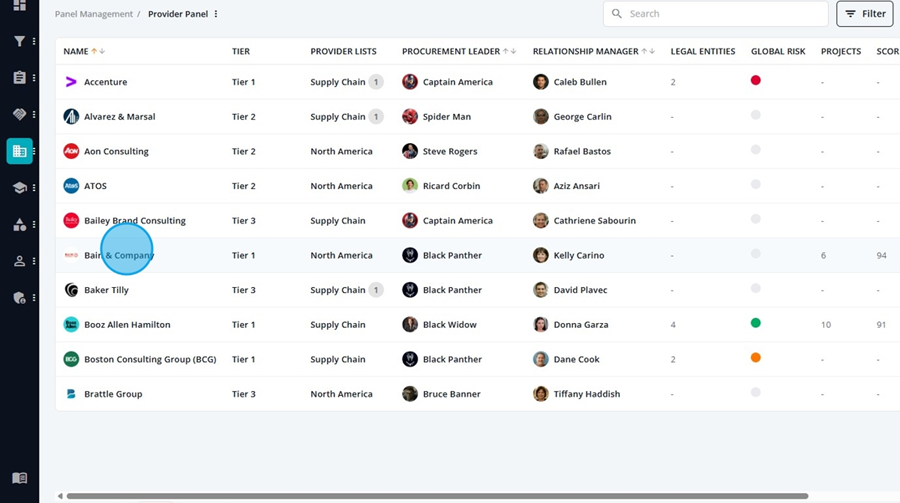The image size is (900, 503).
Task: Click the Aon Consulting logo
Action: (71, 152)
